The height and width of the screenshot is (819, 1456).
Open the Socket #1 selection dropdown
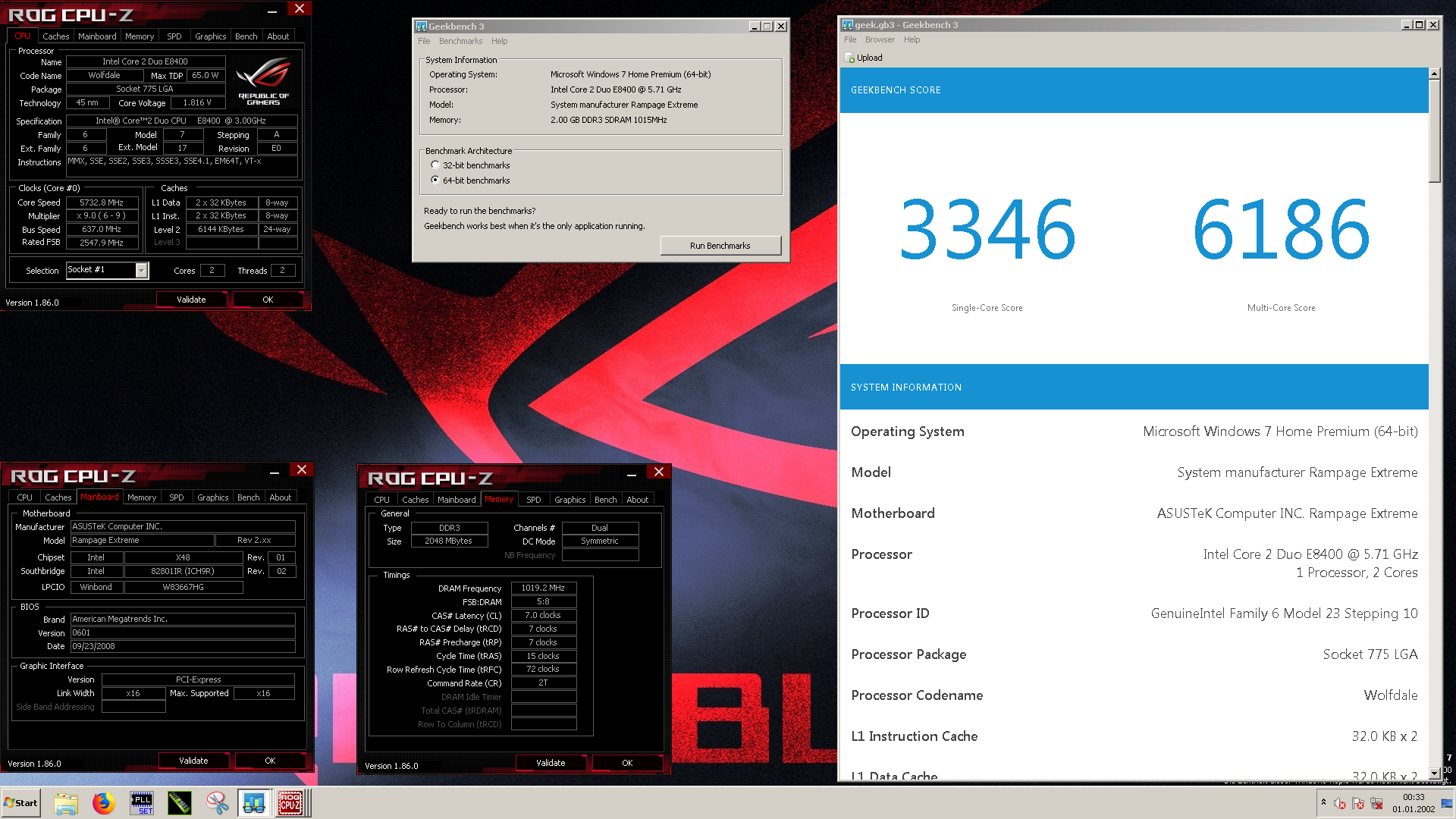(142, 270)
